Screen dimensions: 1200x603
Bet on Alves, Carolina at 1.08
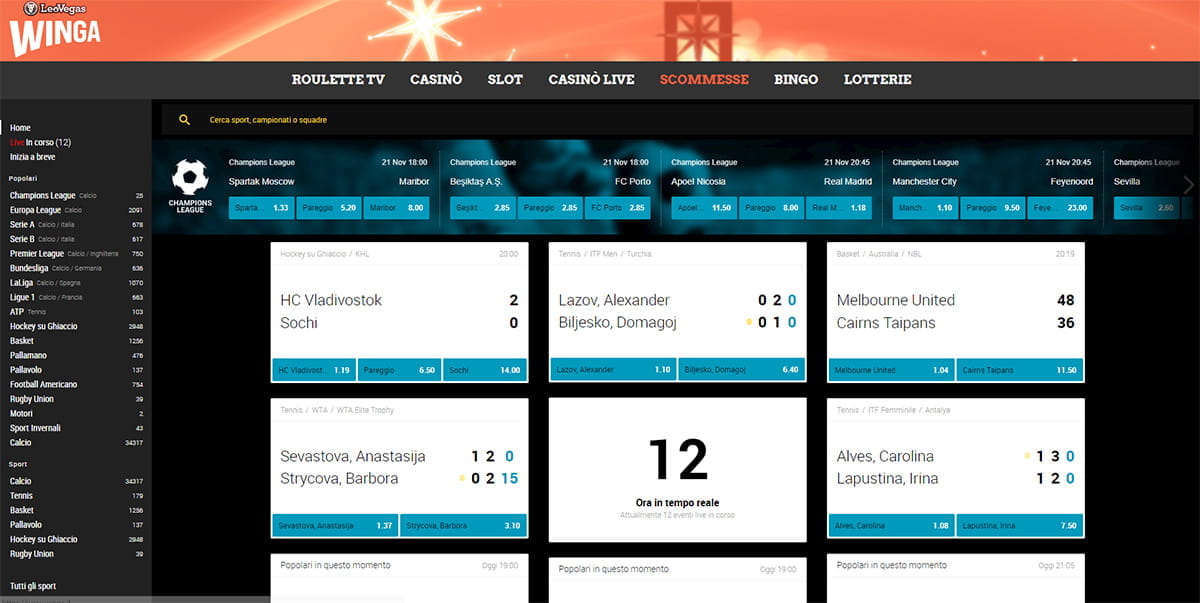pos(892,526)
